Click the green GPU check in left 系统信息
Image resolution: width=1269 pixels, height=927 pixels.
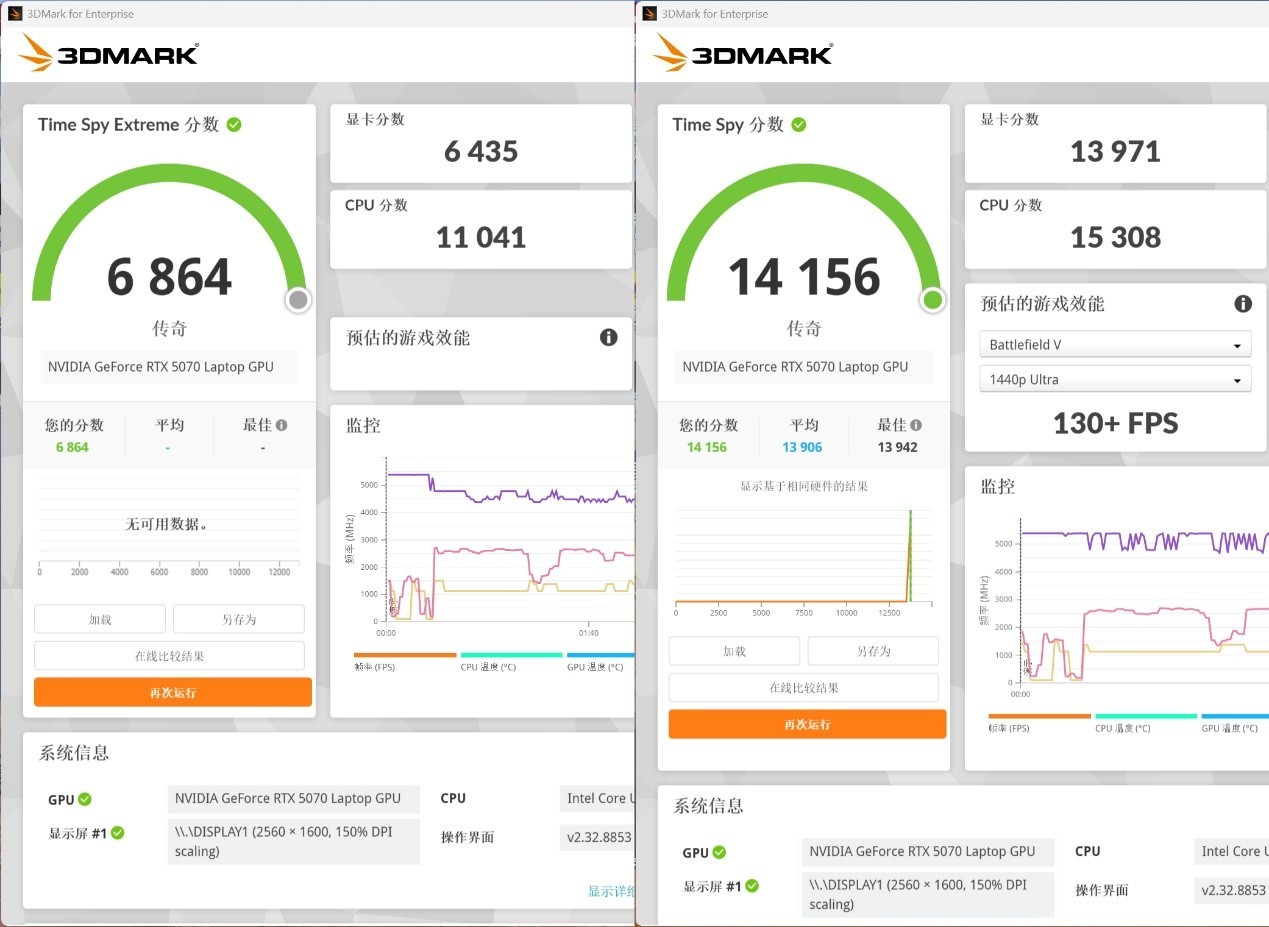pyautogui.click(x=85, y=799)
